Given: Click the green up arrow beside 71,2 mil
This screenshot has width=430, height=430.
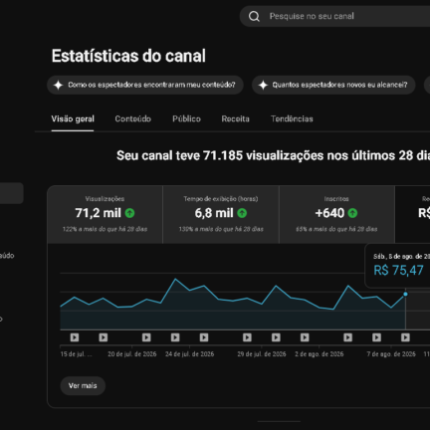Looking at the screenshot, I should pyautogui.click(x=130, y=213).
